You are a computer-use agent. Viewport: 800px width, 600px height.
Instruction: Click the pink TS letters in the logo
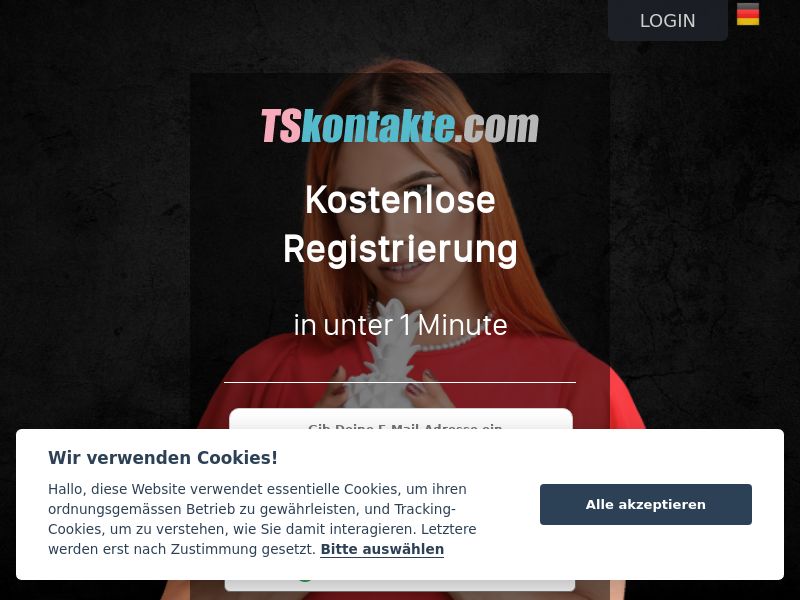(x=281, y=126)
